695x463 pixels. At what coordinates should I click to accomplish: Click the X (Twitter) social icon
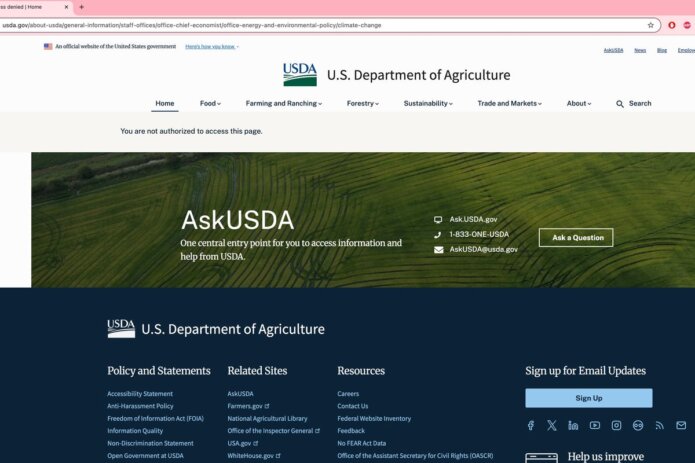click(x=552, y=425)
